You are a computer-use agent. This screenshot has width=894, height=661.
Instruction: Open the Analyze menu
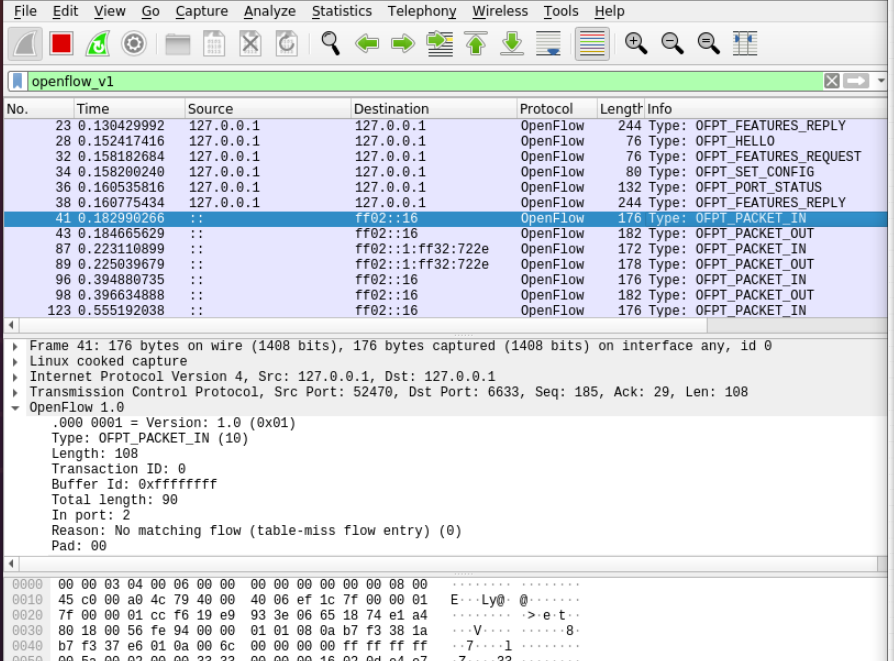270,11
